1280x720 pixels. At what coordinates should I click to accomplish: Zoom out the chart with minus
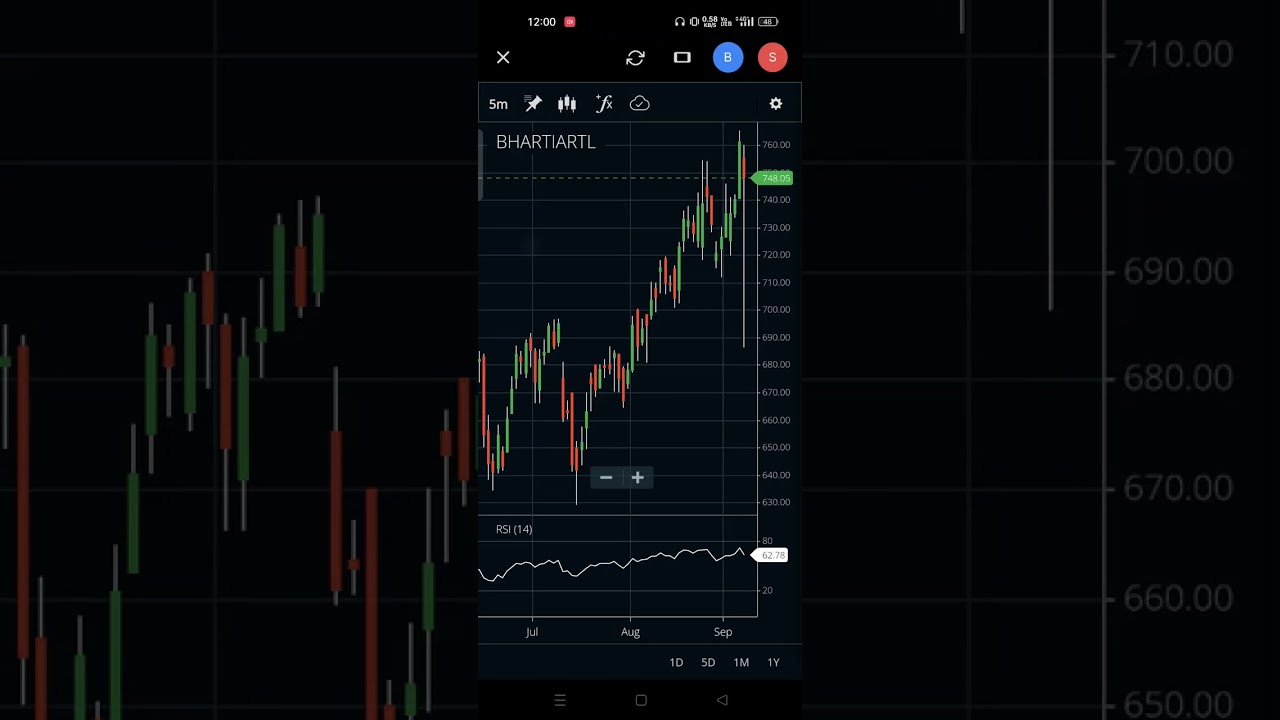pos(606,478)
